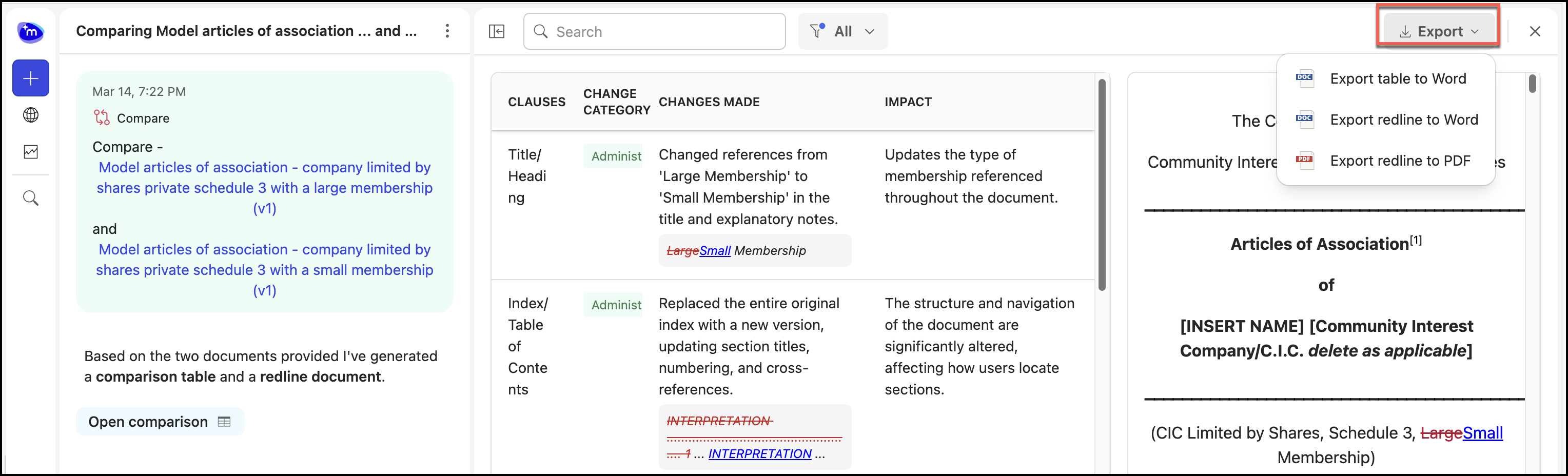Click the blue plus new chat button
The height and width of the screenshot is (476, 1568).
pyautogui.click(x=30, y=78)
